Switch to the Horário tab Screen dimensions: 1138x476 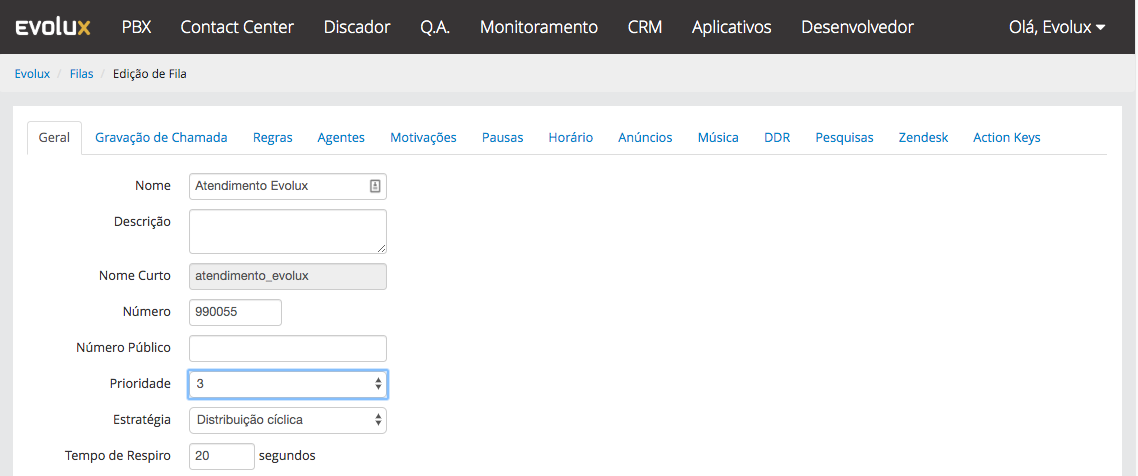coord(570,137)
